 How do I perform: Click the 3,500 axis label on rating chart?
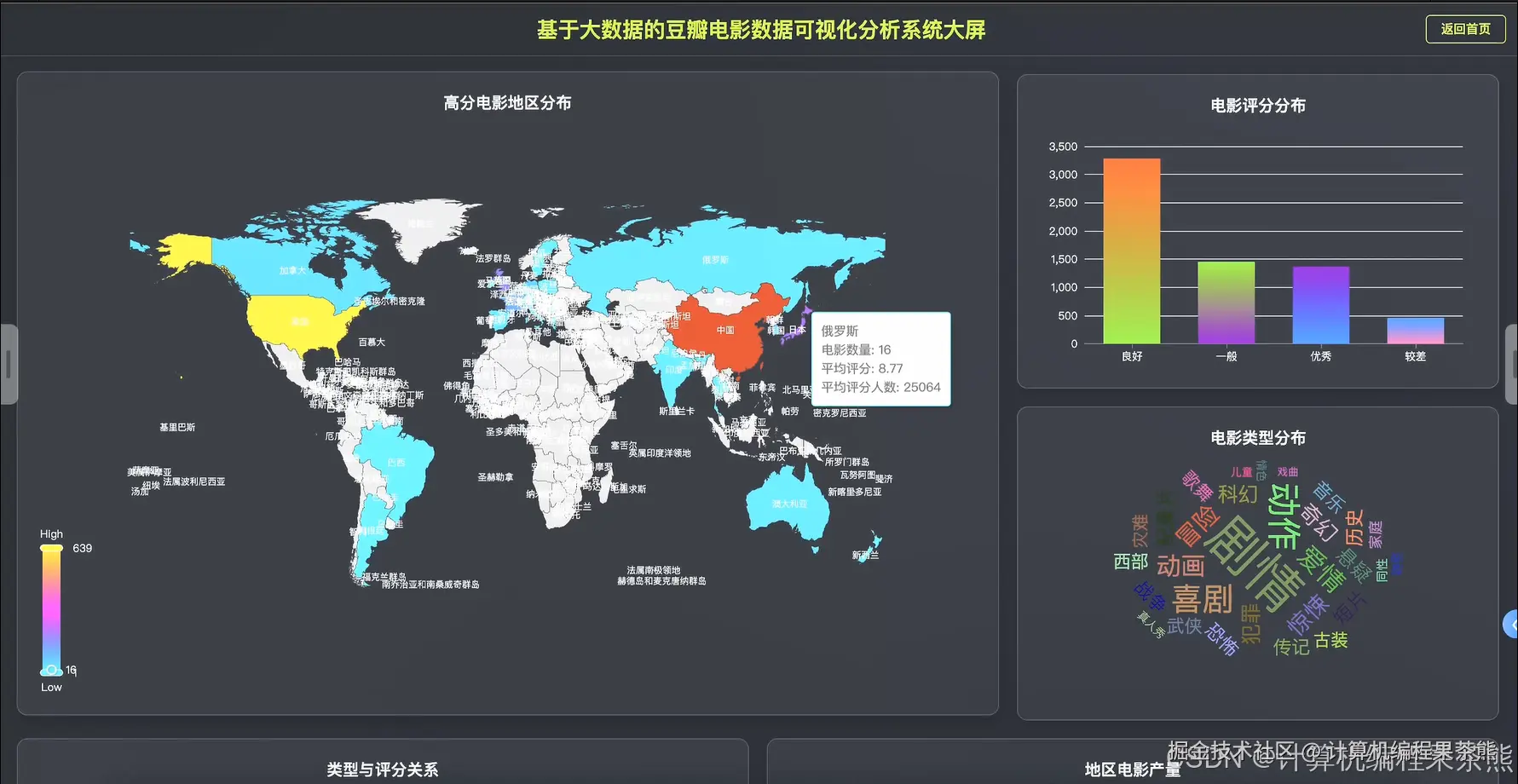[1063, 147]
